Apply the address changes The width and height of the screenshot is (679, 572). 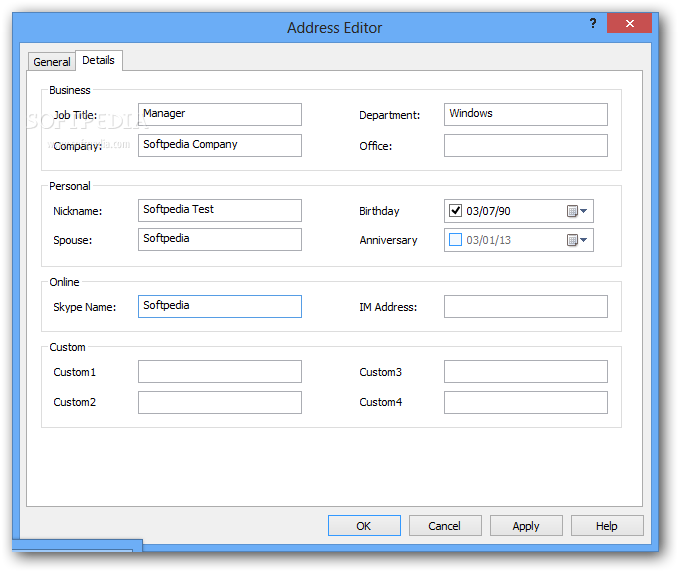526,526
